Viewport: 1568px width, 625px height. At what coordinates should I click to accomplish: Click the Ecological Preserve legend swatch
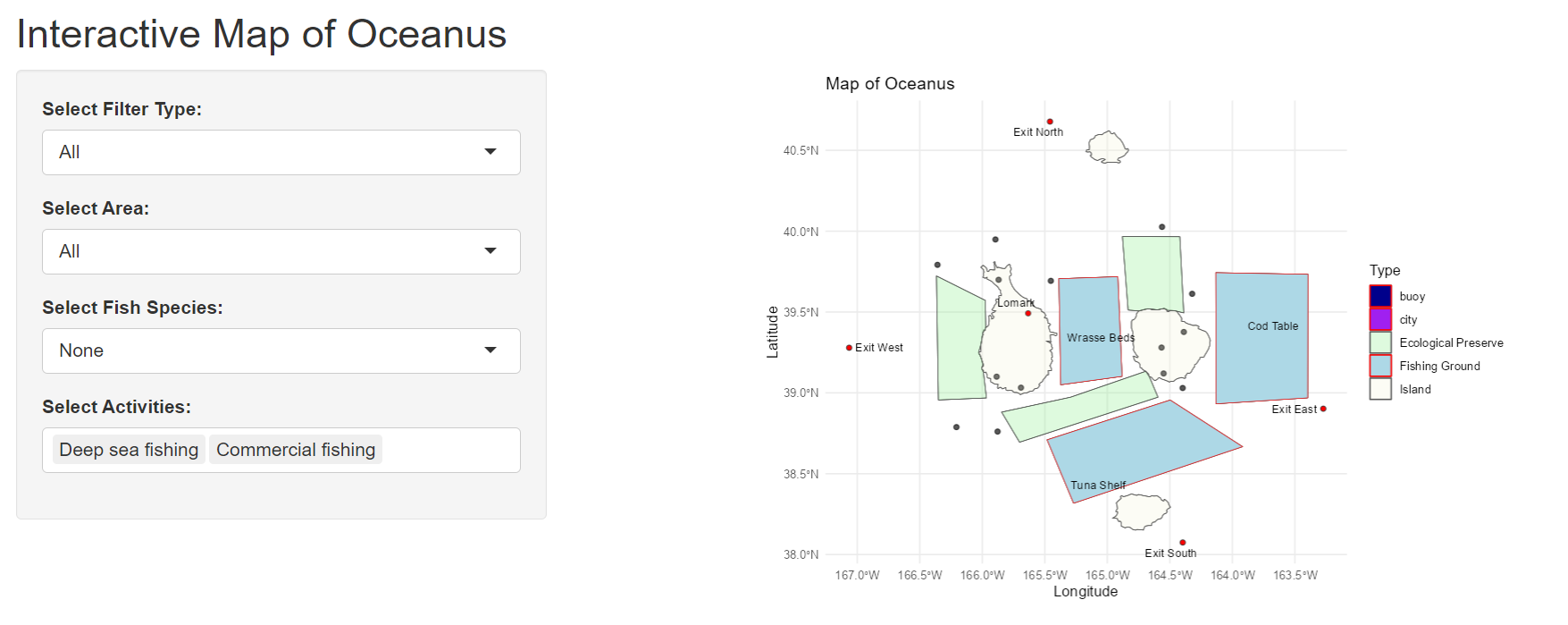pos(1380,342)
